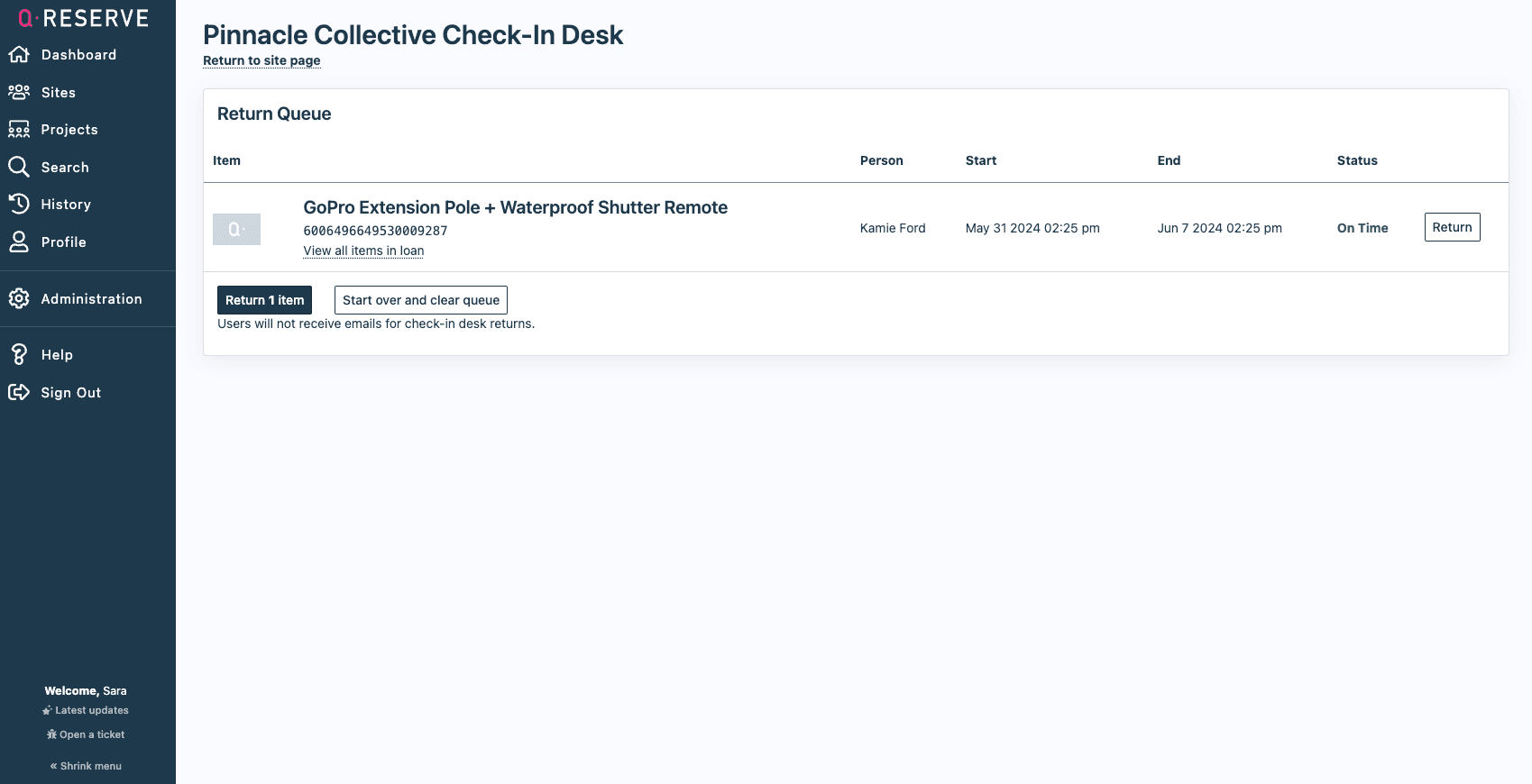Open the QReserve logo in sidebar

[84, 18]
